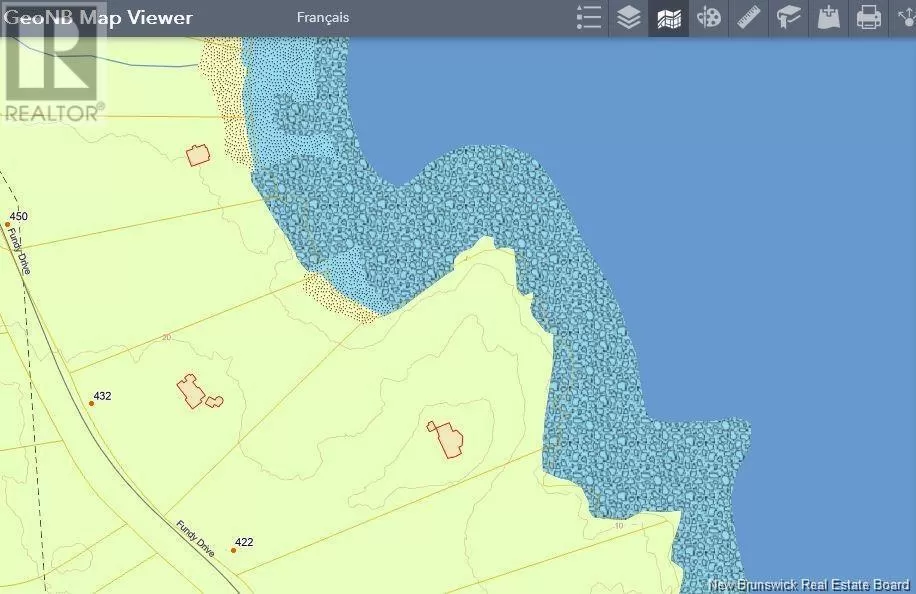Click the Add Data icon
916x594 pixels.
[829, 18]
